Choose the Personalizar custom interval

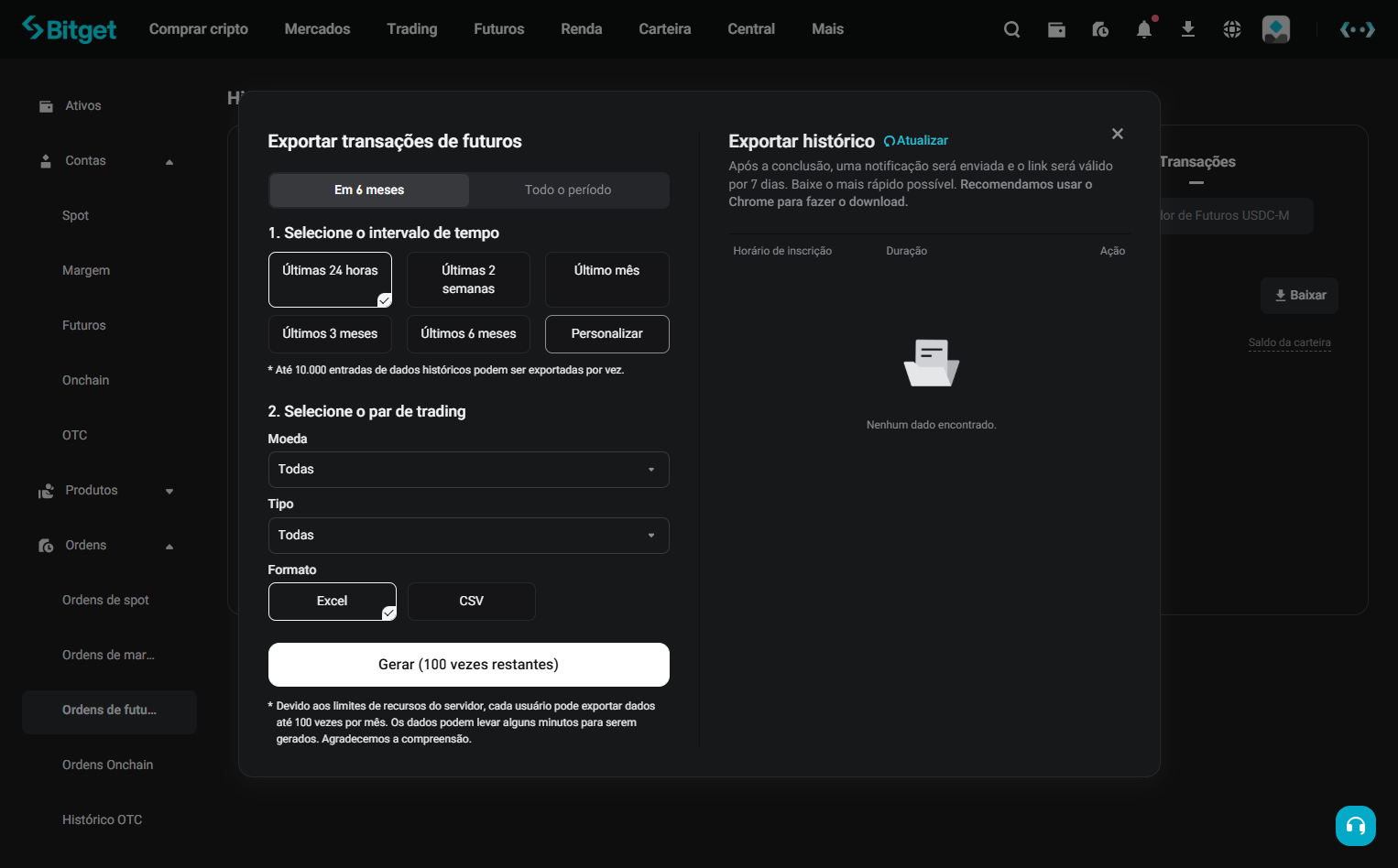tap(606, 334)
